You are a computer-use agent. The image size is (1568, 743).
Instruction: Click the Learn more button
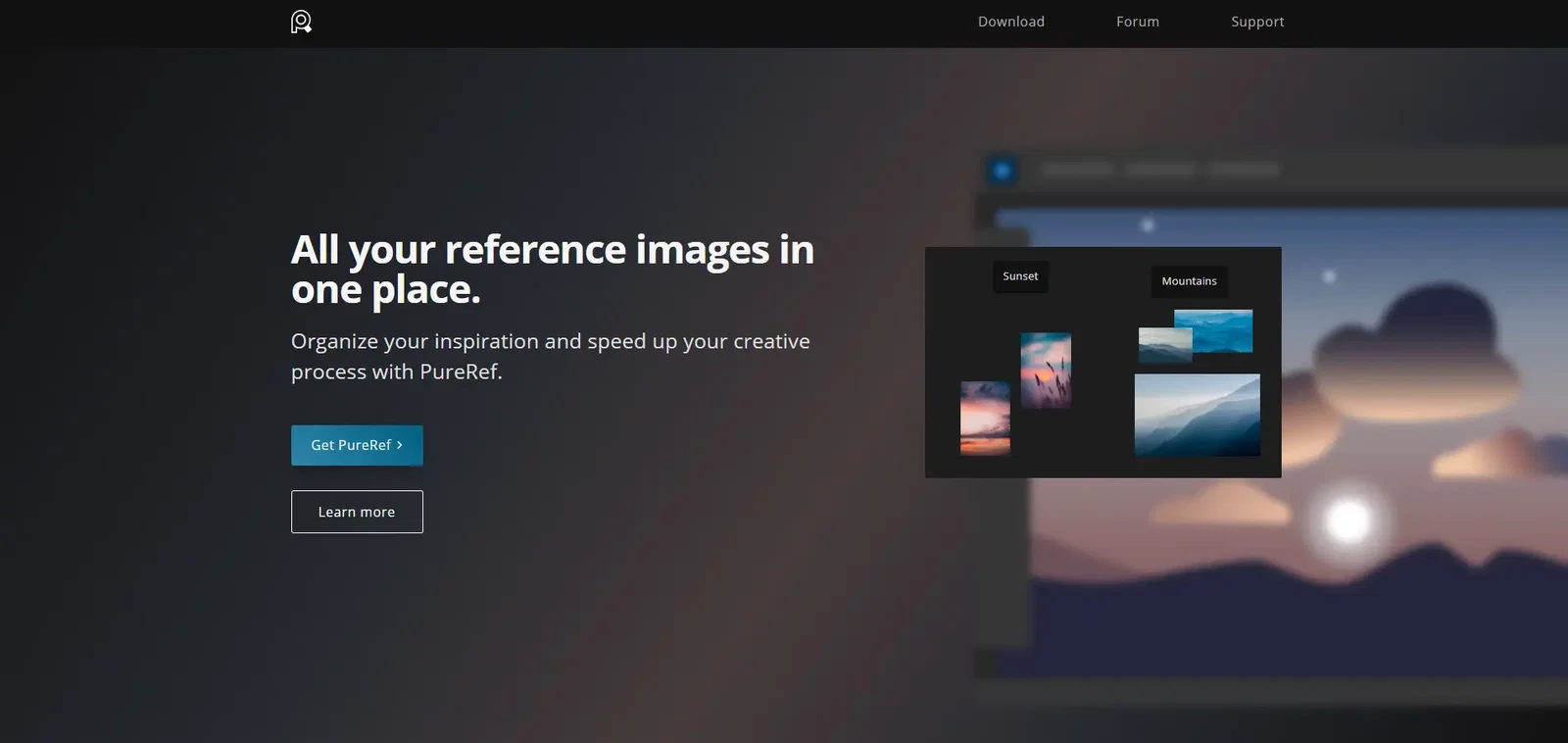[x=357, y=512]
